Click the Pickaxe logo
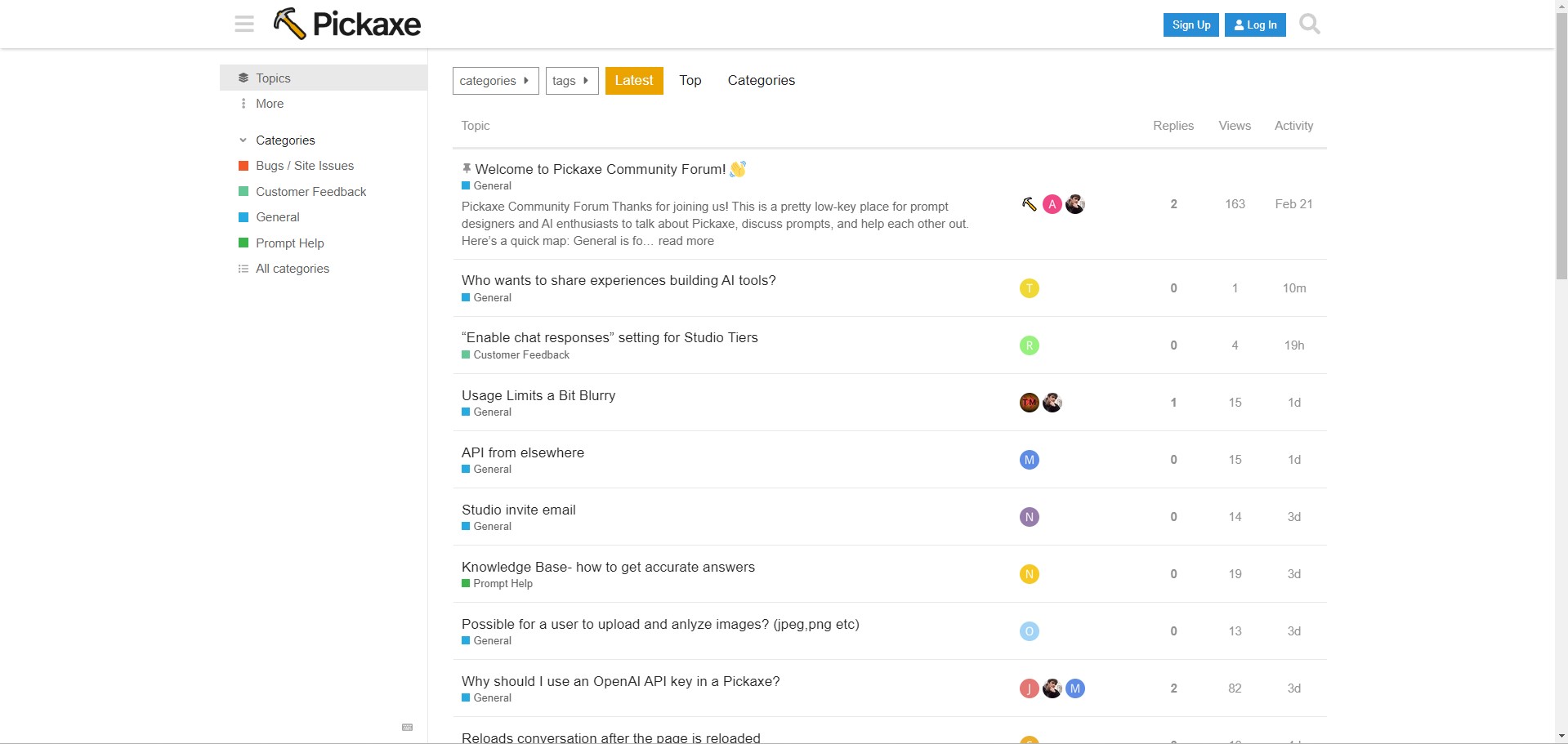This screenshot has width=1568, height=744. tap(347, 25)
